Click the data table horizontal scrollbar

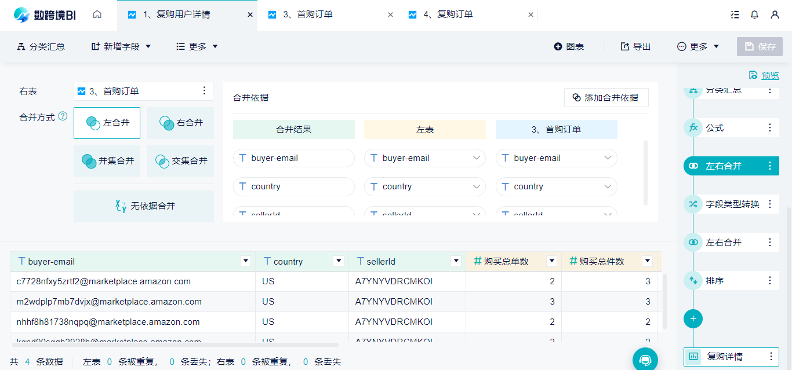tap(174, 345)
